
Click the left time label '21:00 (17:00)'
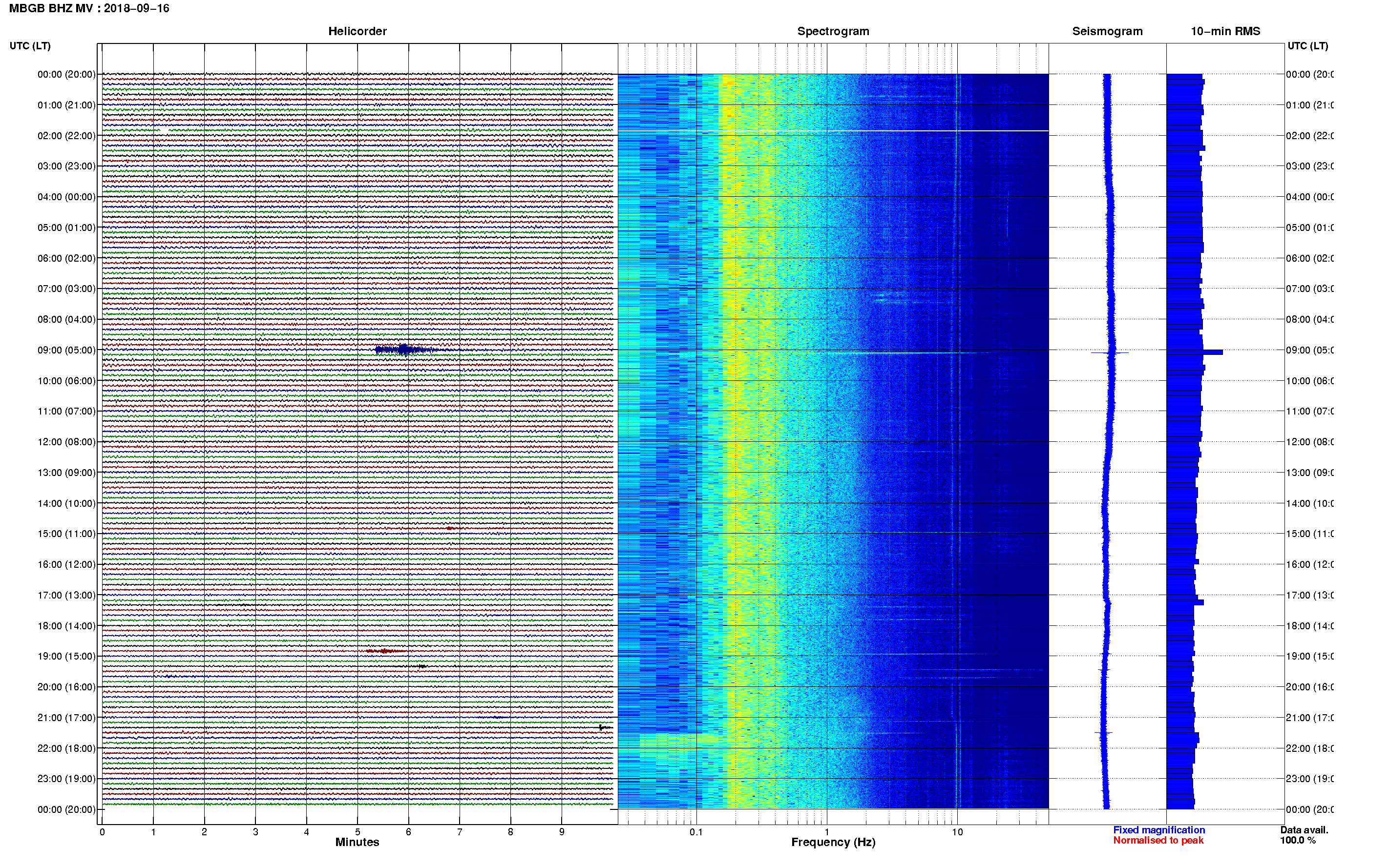66,718
